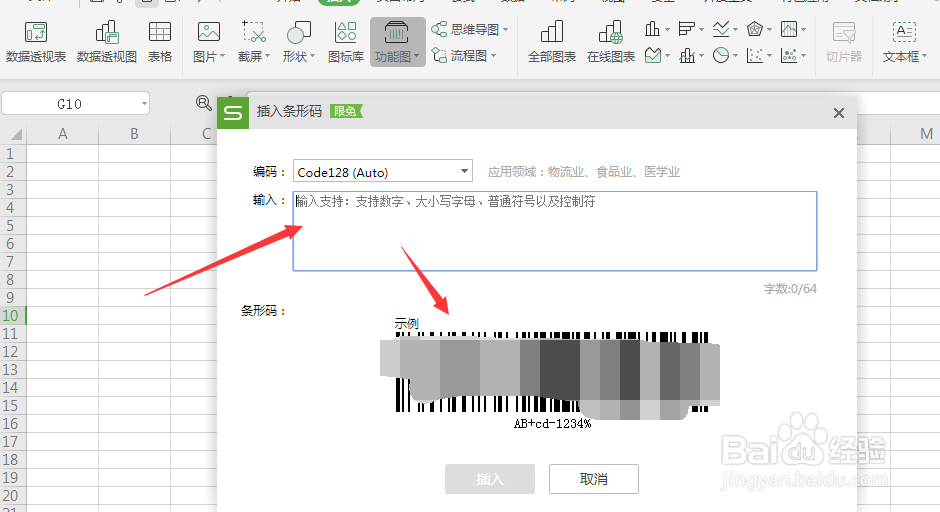Open the 编码 Code128 (Auto) dropdown
940x512 pixels.
pos(382,171)
